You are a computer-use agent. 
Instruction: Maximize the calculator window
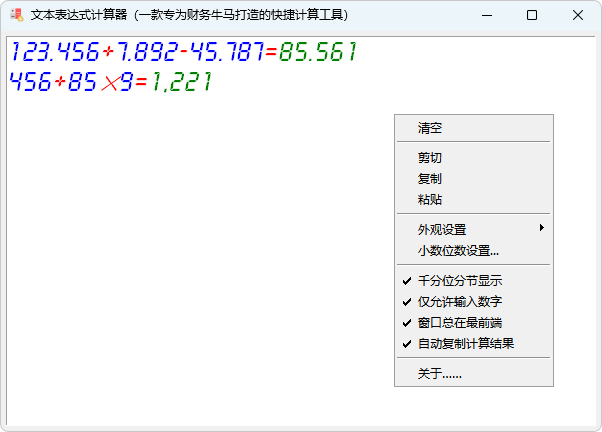(532, 15)
